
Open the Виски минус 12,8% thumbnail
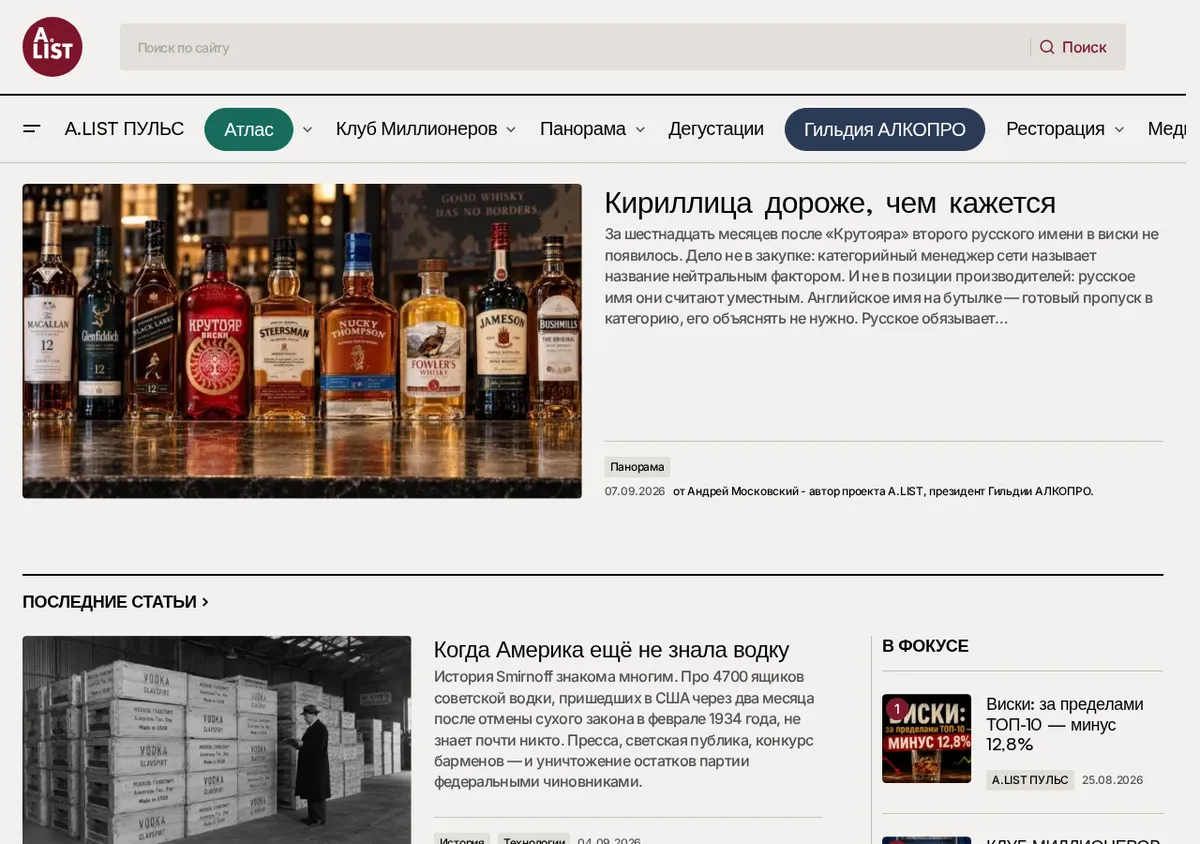pyautogui.click(x=927, y=738)
